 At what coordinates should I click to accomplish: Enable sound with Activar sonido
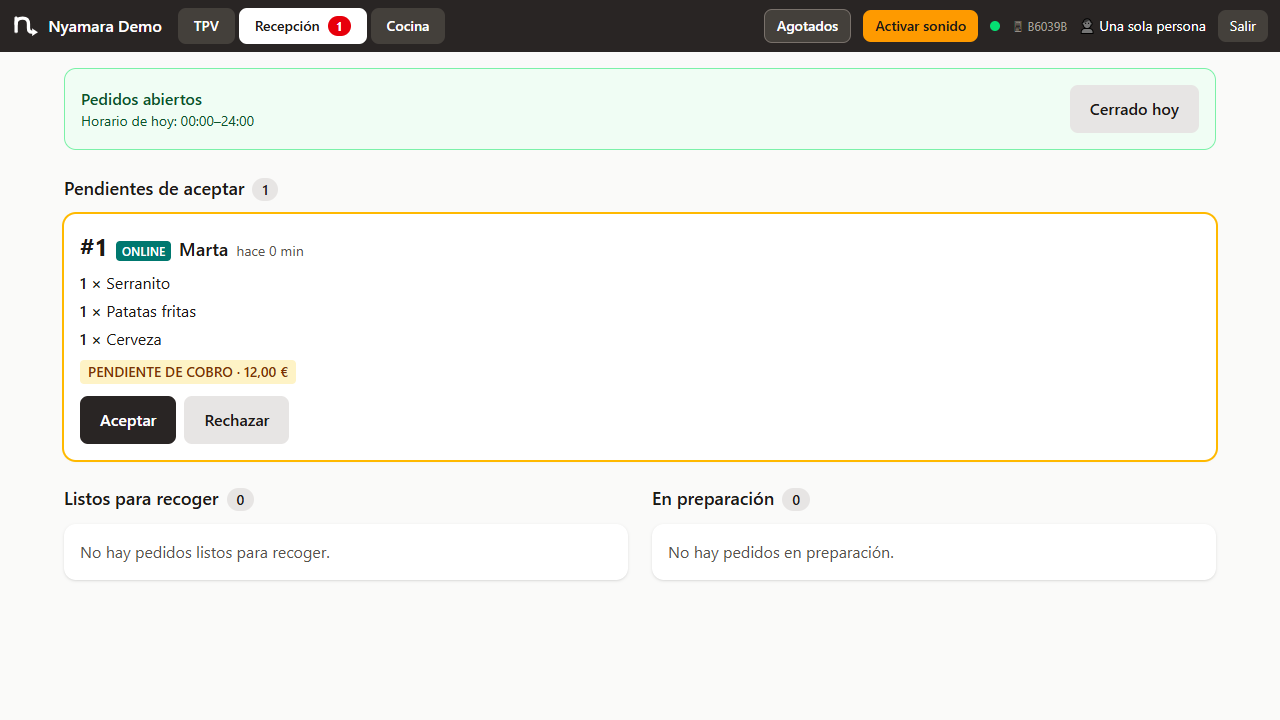click(920, 26)
